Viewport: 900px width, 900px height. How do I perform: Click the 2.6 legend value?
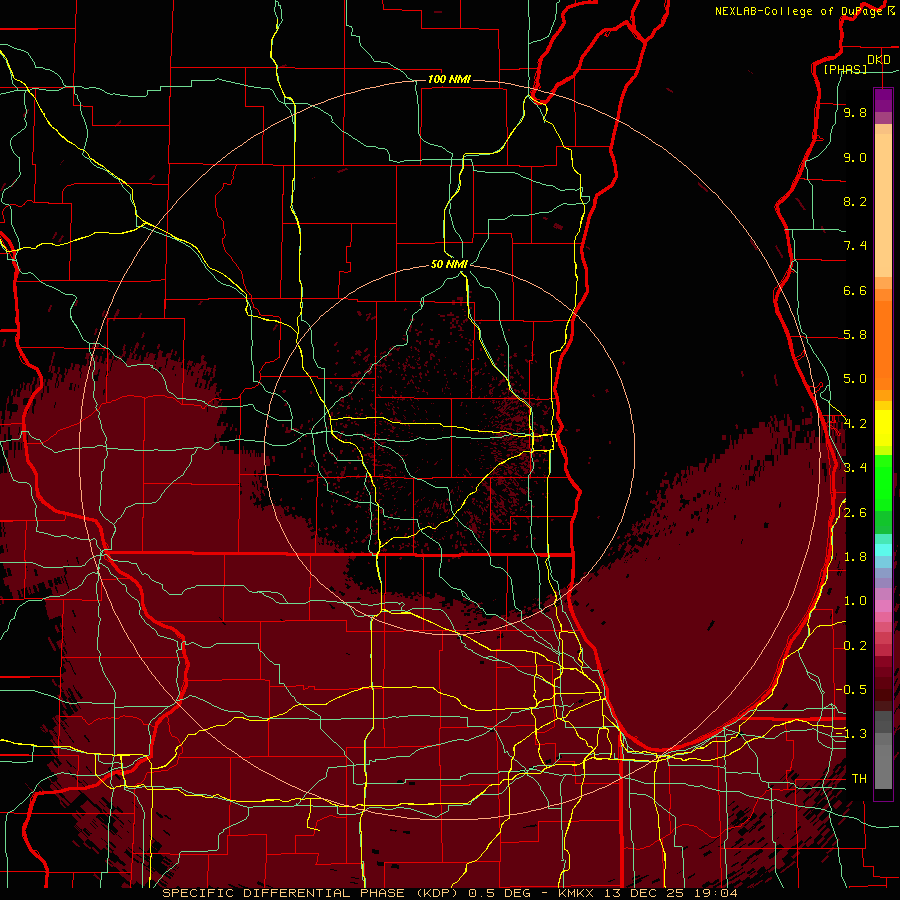(855, 512)
